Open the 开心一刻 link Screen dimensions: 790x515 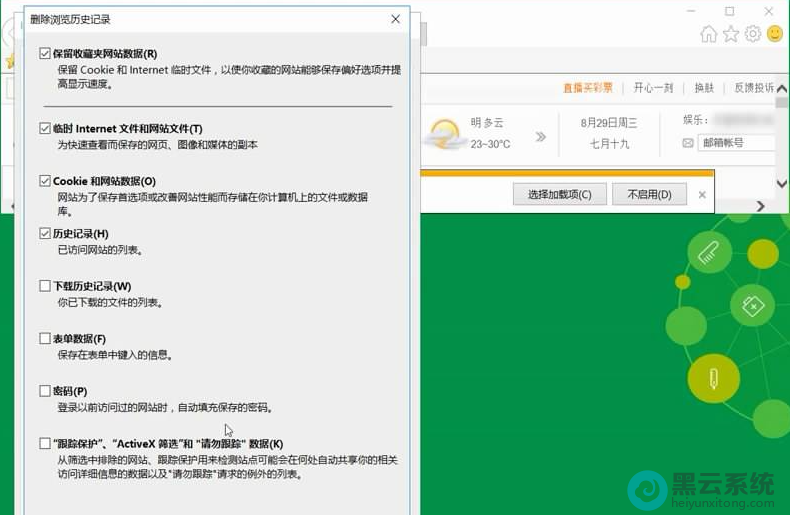tap(653, 88)
